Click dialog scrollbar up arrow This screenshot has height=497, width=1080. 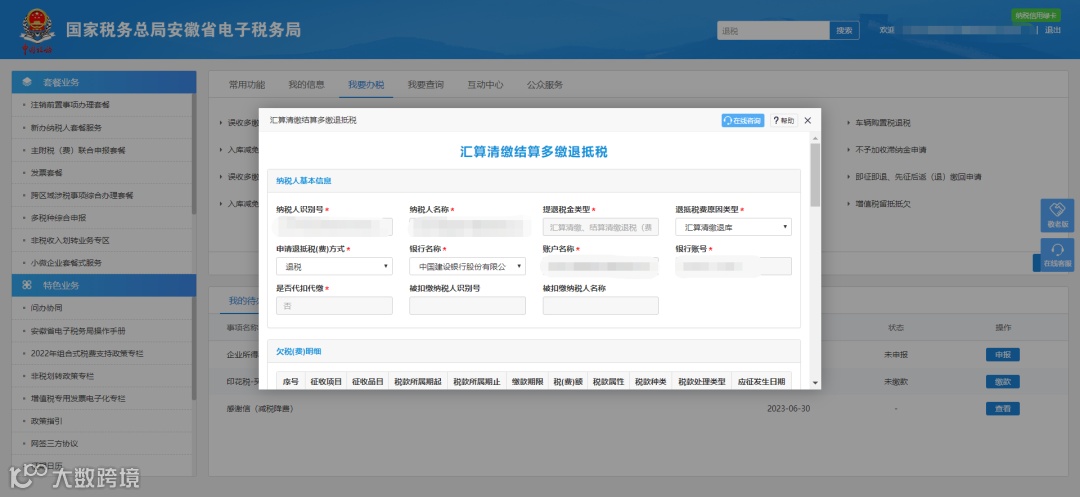816,138
